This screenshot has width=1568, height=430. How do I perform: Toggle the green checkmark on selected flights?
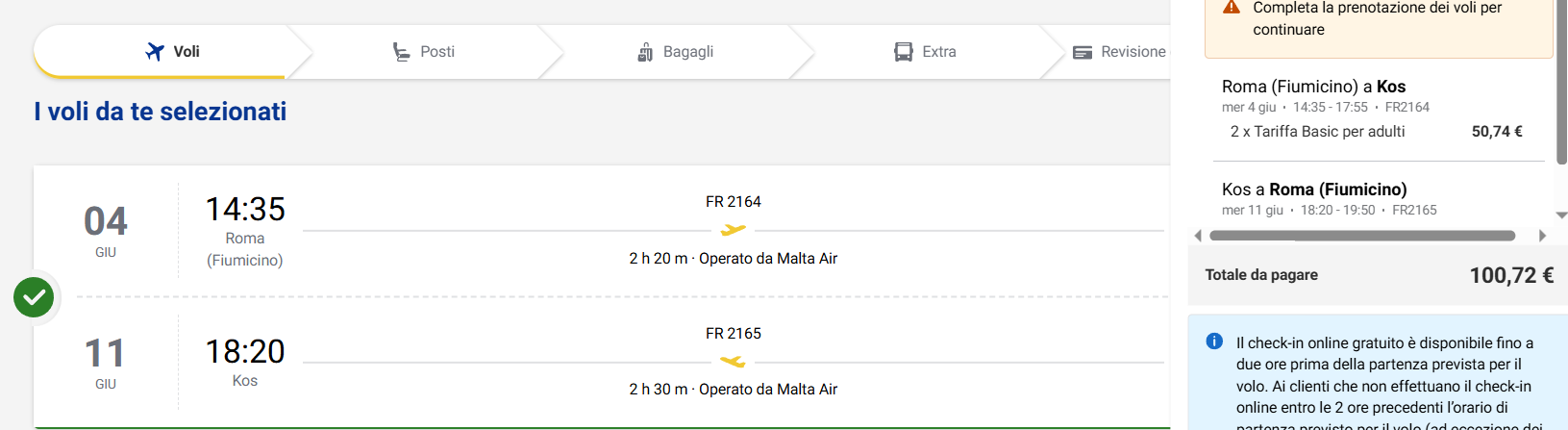[34, 297]
